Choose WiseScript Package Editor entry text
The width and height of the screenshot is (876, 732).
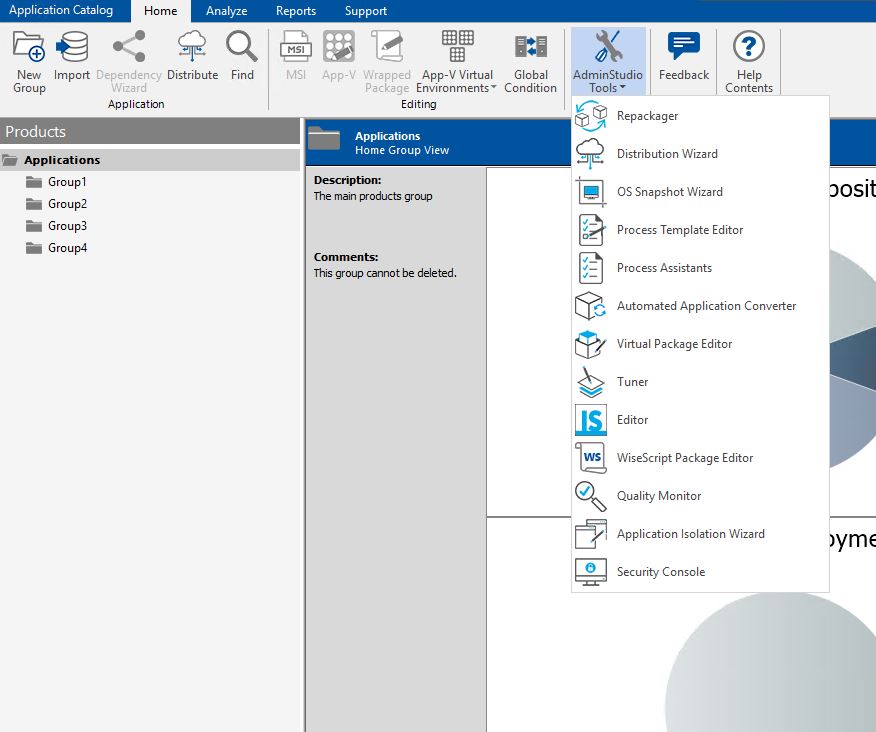685,458
